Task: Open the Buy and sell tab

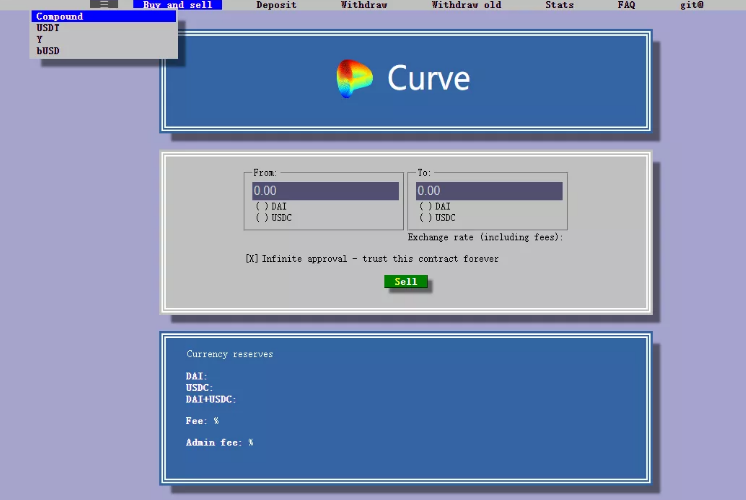Action: [177, 5]
